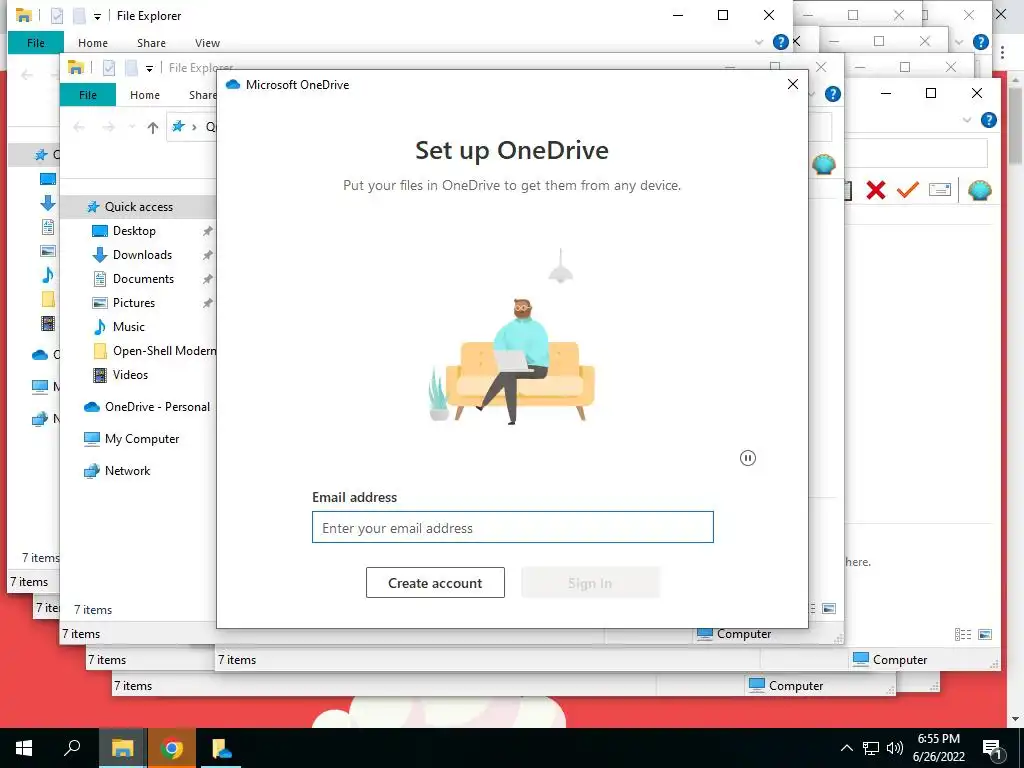Click the OneDrive cloud icon in dialog title
The width and height of the screenshot is (1024, 768).
[x=232, y=84]
